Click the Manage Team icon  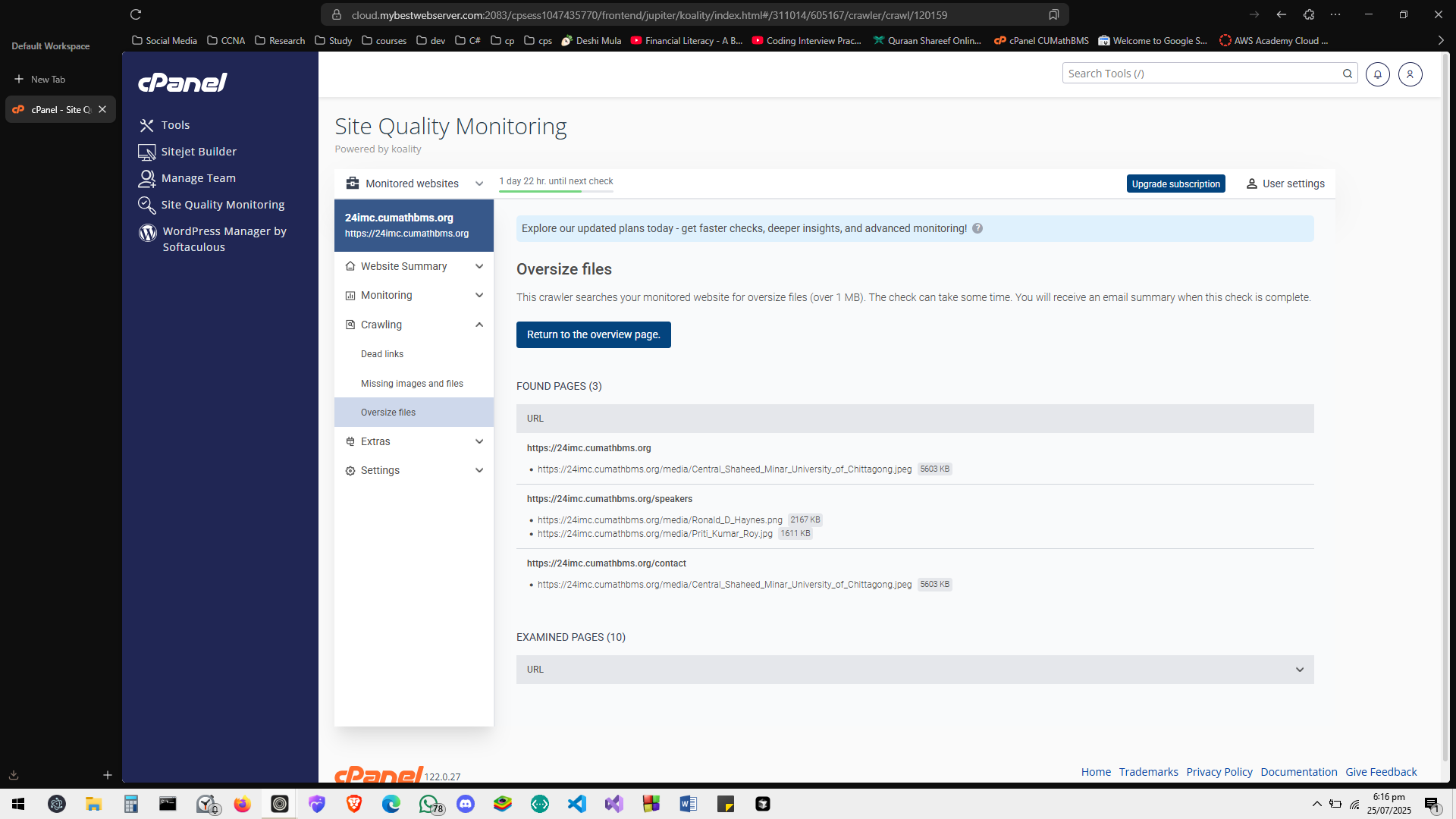pyautogui.click(x=146, y=178)
